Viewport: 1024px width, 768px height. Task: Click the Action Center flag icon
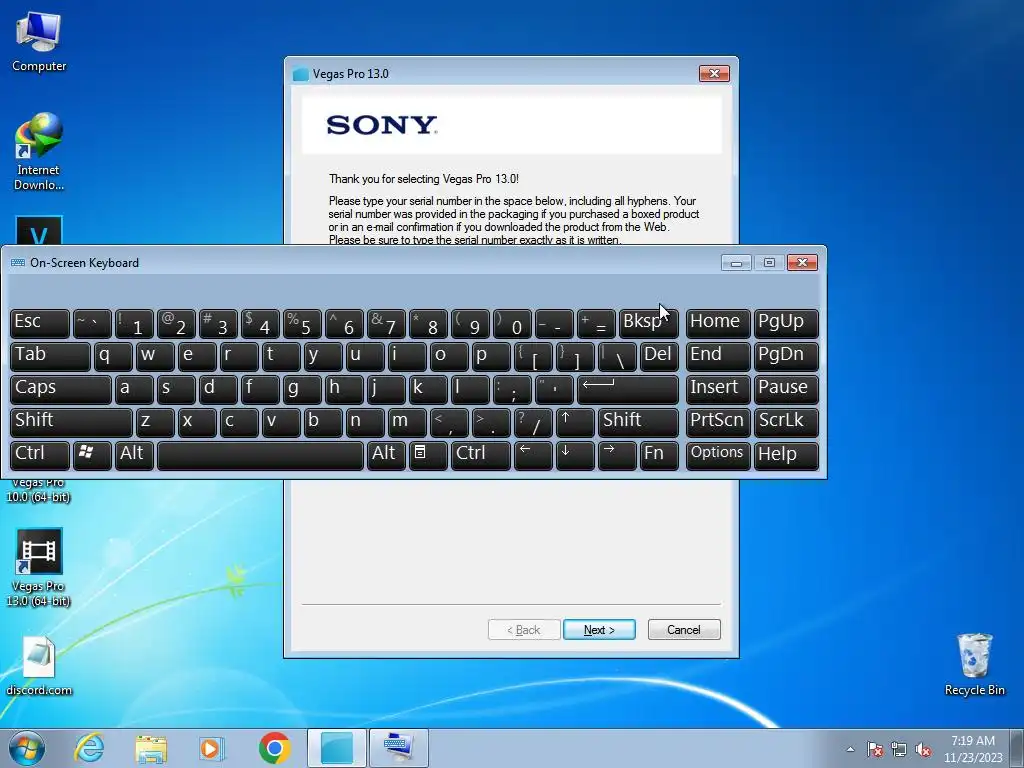pyautogui.click(x=875, y=749)
